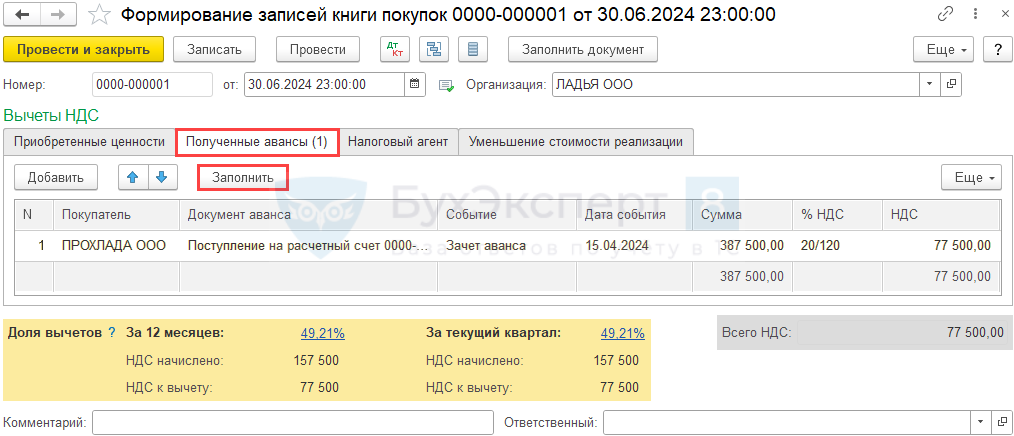1014x436 pixels.
Task: Move row down with blue arrow
Action: (162, 177)
